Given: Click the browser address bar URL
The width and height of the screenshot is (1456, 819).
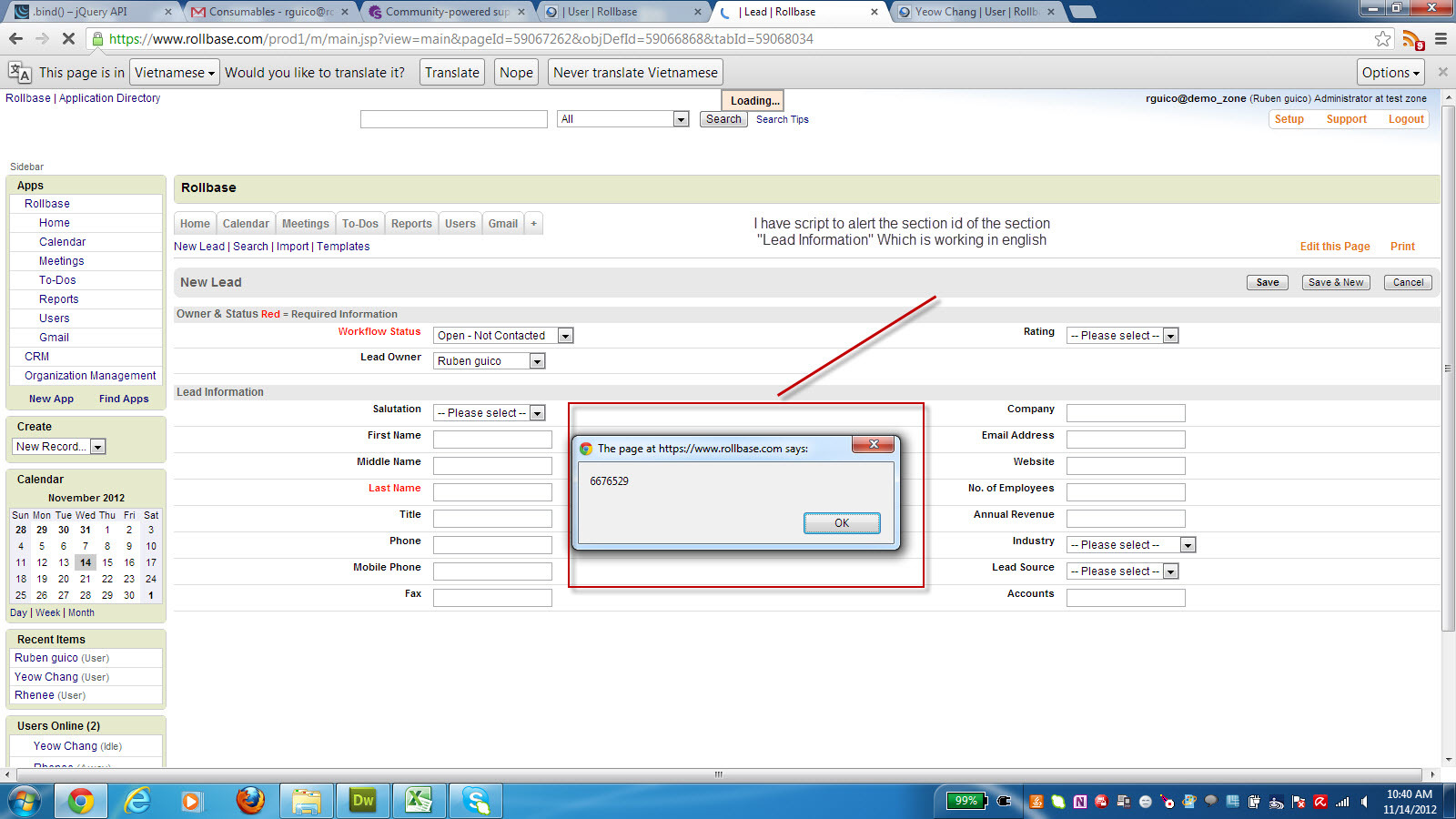Looking at the screenshot, I should 460,39.
